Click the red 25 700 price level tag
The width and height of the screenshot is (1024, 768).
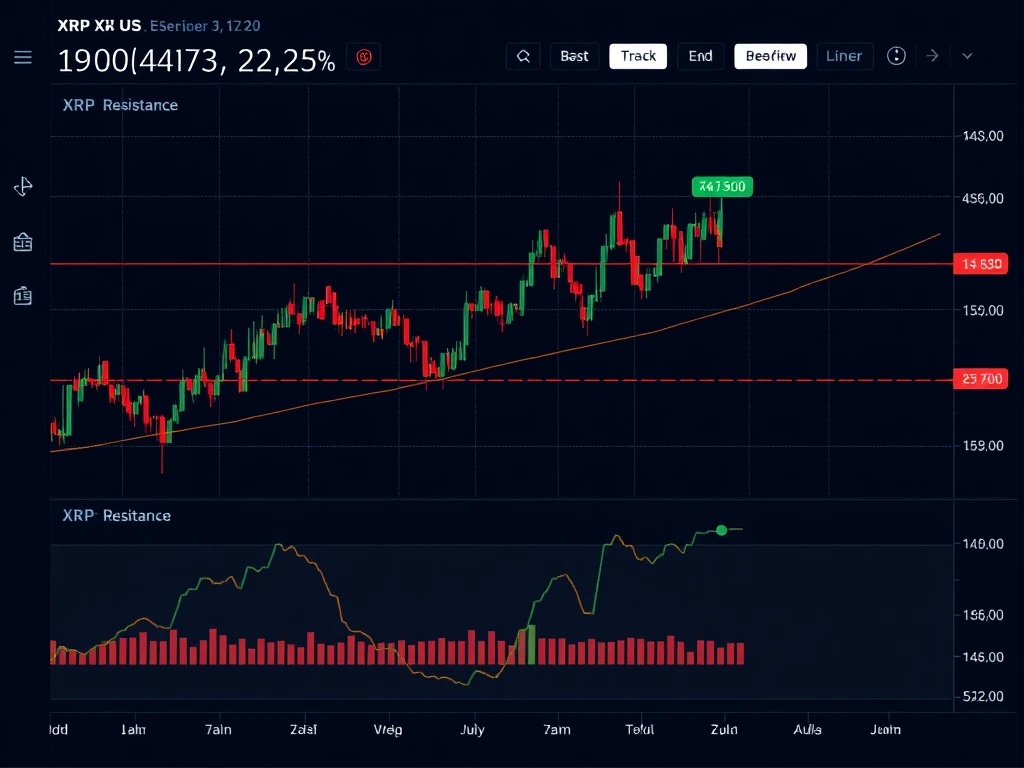(x=981, y=380)
